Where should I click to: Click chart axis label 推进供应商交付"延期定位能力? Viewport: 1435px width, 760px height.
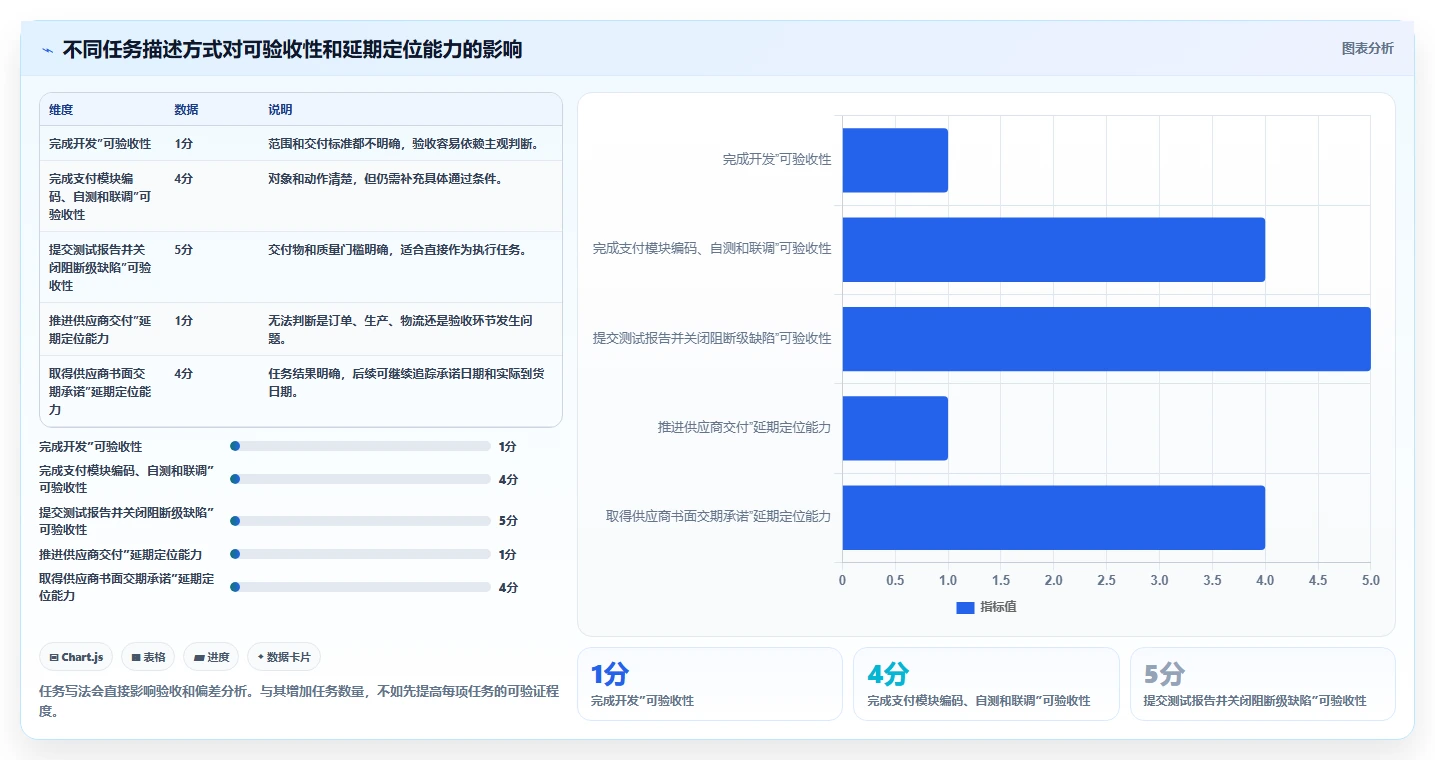click(x=744, y=427)
